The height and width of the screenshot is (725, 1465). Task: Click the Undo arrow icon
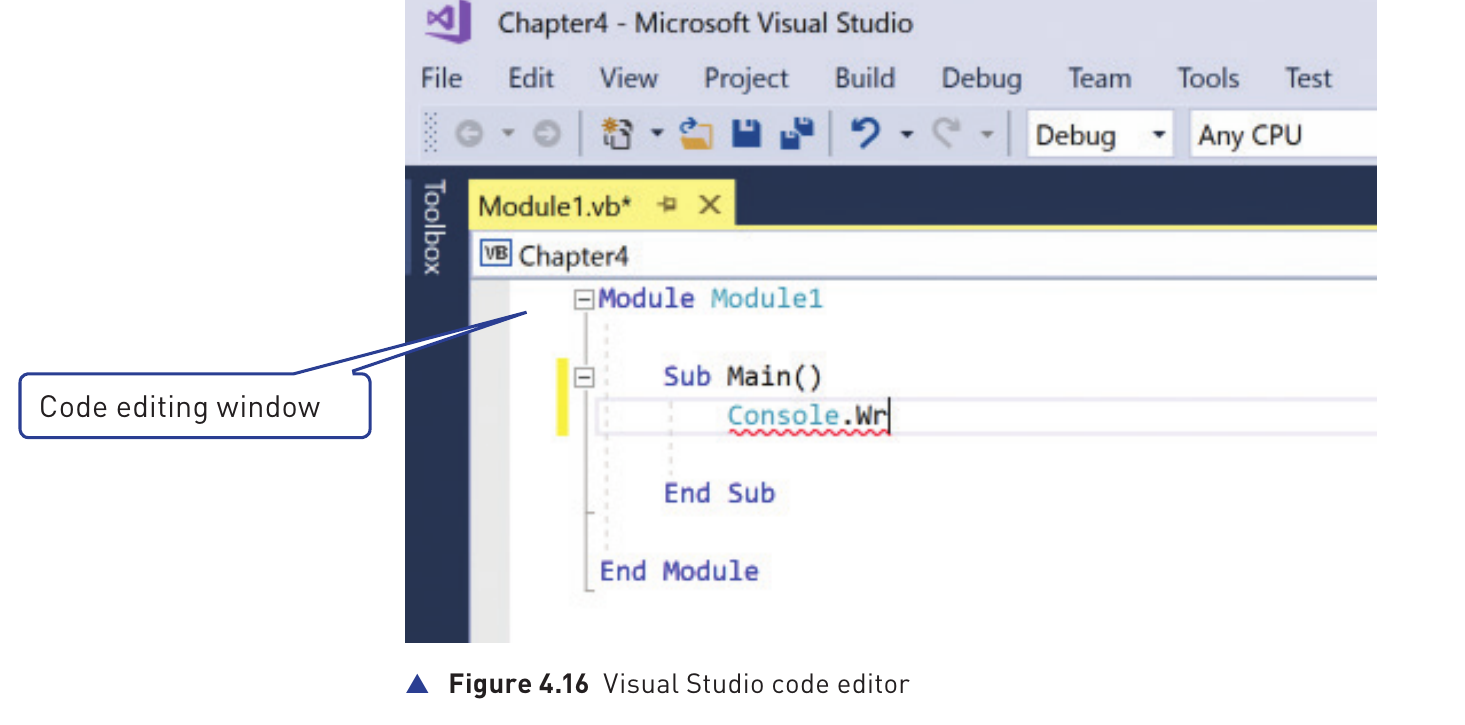point(866,134)
